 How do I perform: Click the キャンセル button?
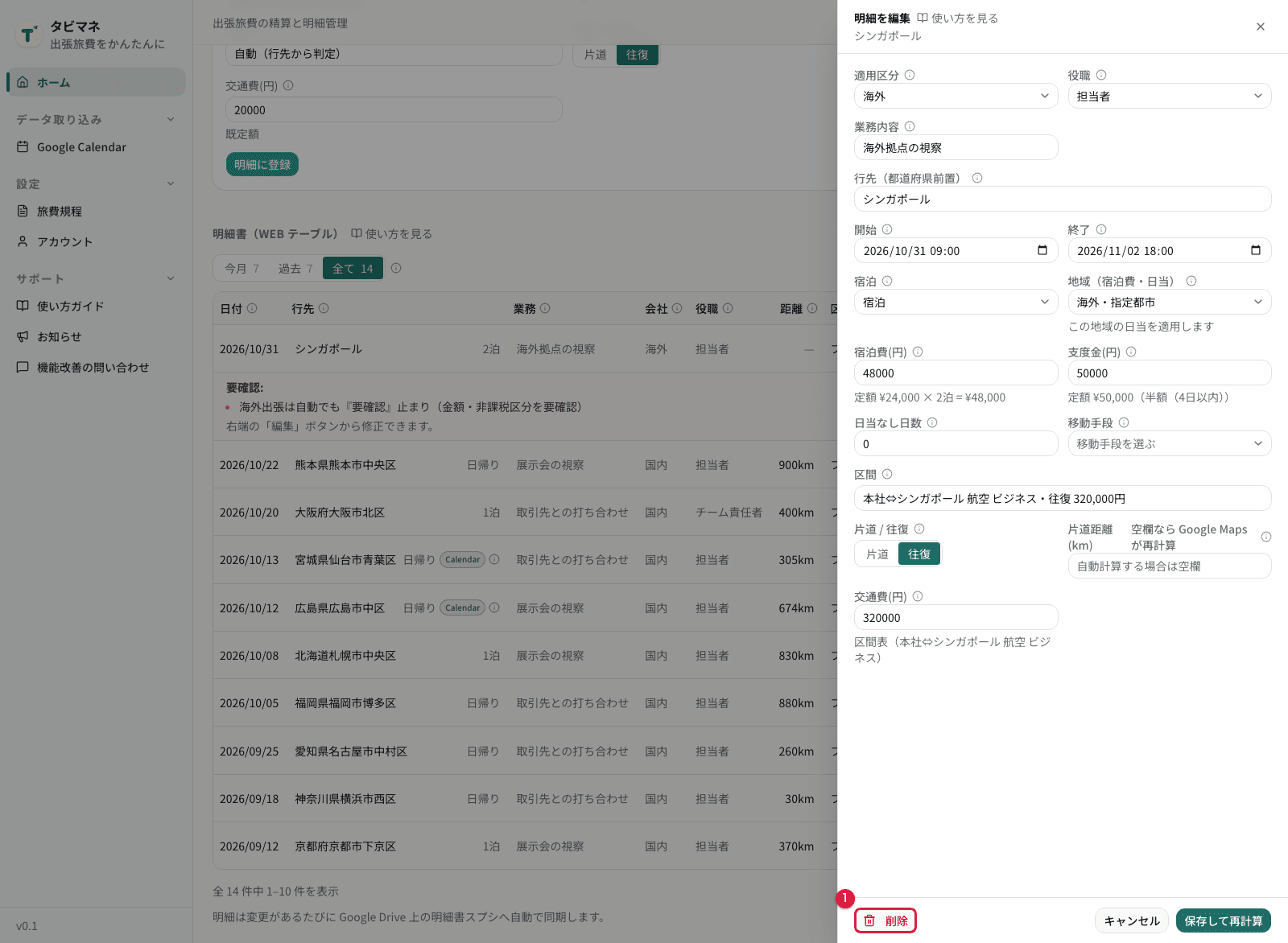click(x=1132, y=920)
